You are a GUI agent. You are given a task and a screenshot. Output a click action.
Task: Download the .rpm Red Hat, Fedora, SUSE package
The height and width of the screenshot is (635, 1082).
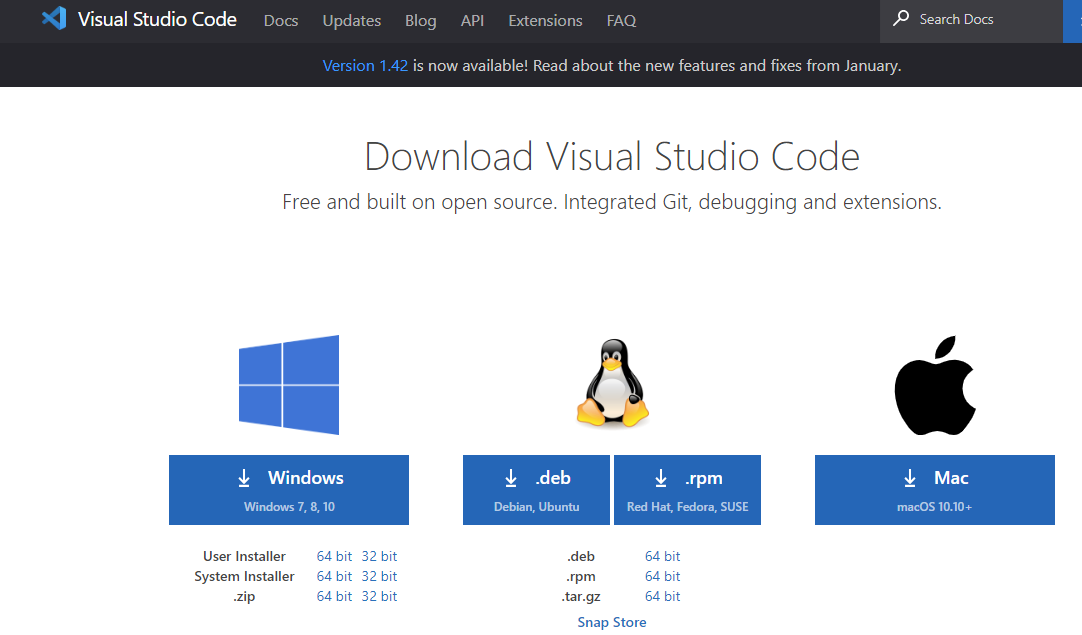tap(687, 490)
